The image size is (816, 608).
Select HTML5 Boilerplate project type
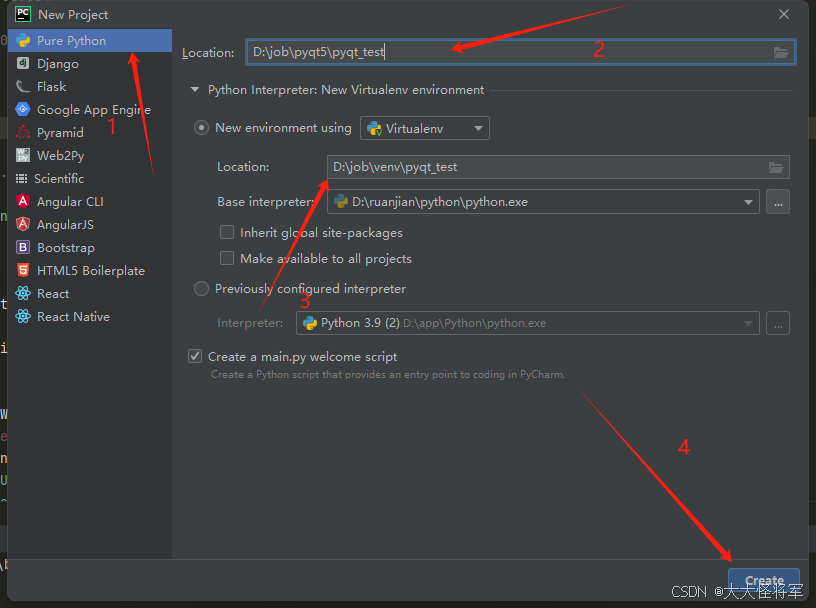(90, 270)
